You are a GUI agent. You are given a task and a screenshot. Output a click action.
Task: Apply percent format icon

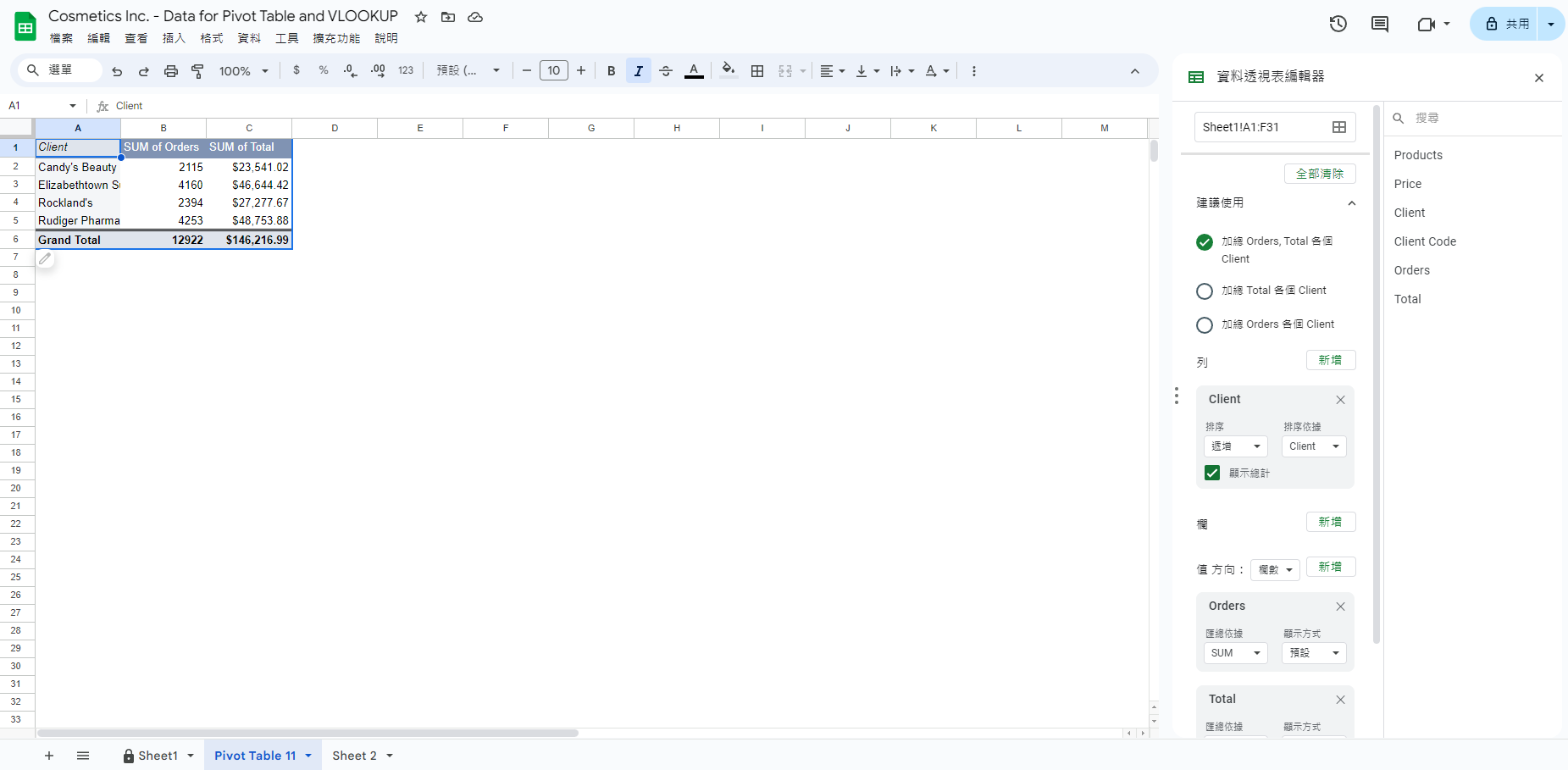[324, 70]
